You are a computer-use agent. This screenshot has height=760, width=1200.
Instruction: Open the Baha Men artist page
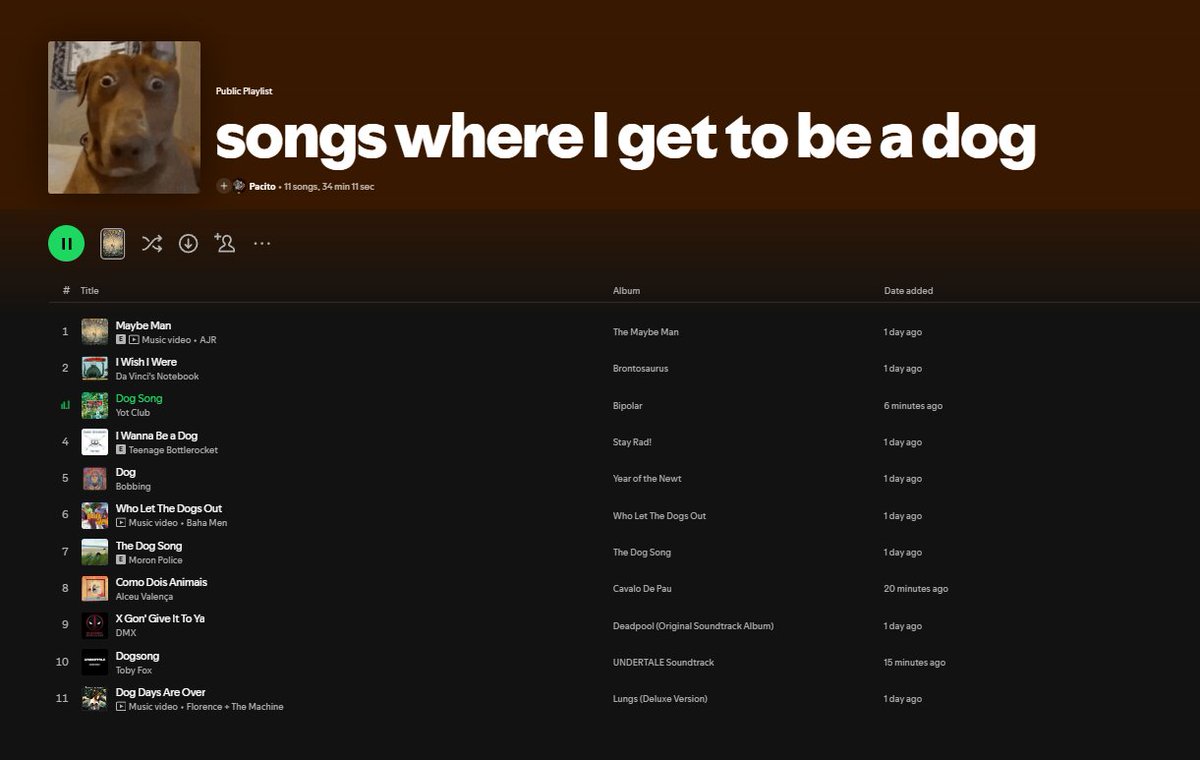(206, 523)
